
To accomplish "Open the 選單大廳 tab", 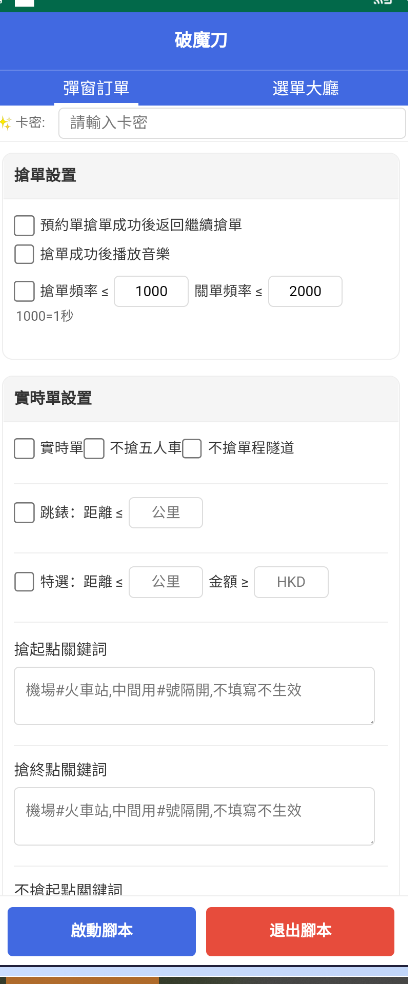I will [306, 88].
